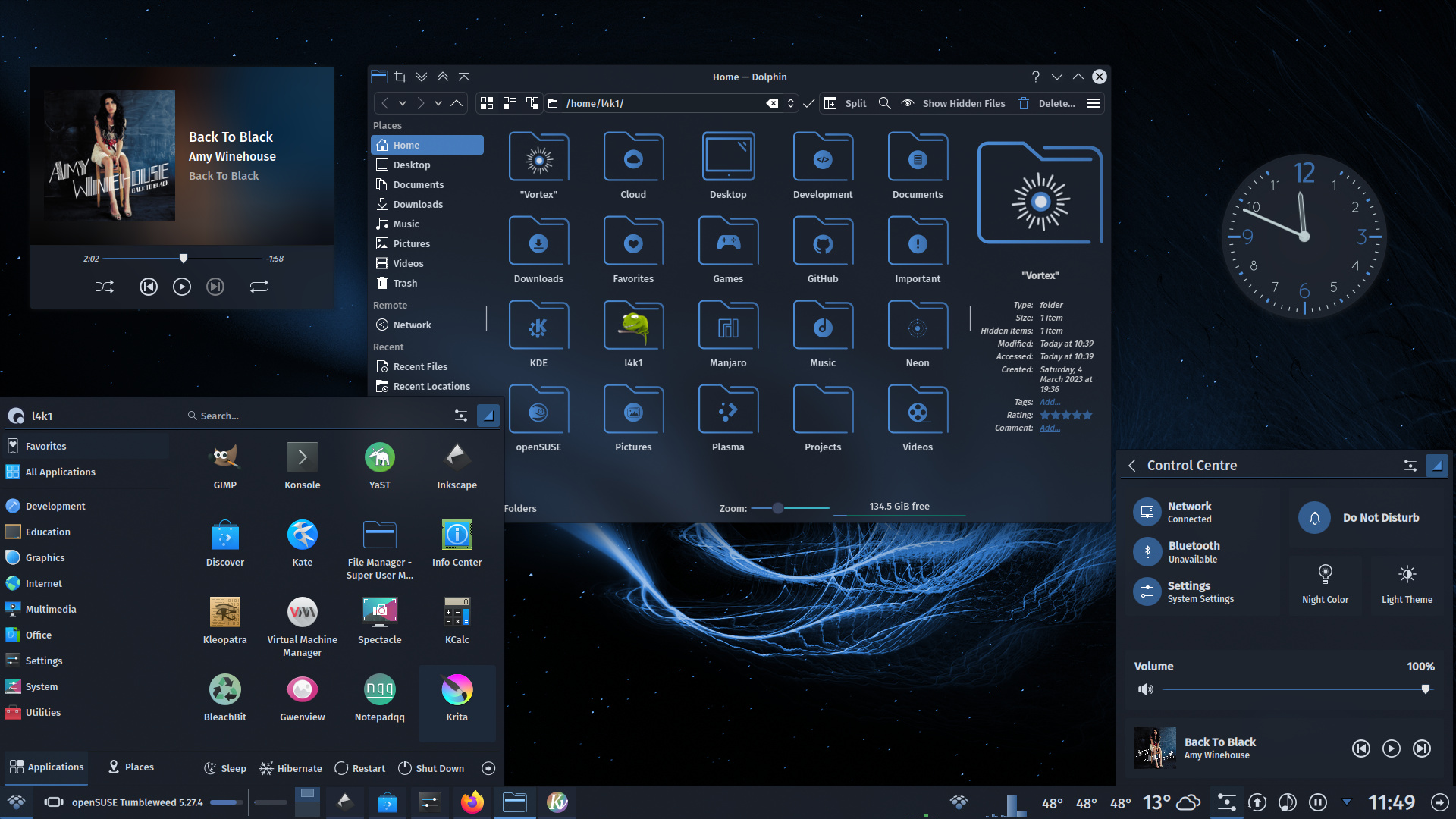Toggle shuffle in the music widget
1456x819 pixels.
point(105,287)
